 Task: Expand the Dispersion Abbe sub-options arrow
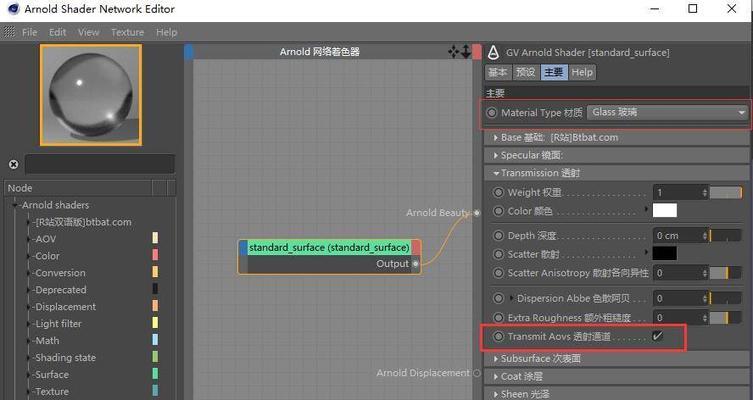pos(511,298)
